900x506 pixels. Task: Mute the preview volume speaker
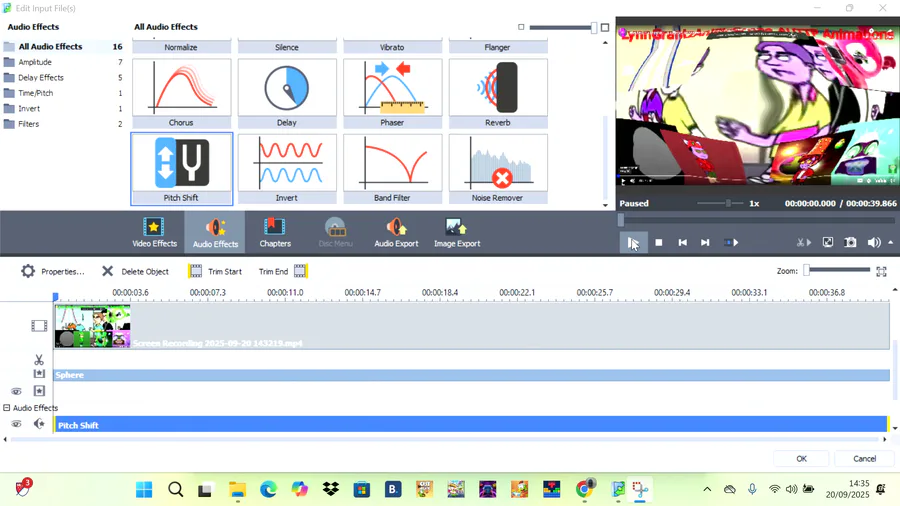[873, 243]
